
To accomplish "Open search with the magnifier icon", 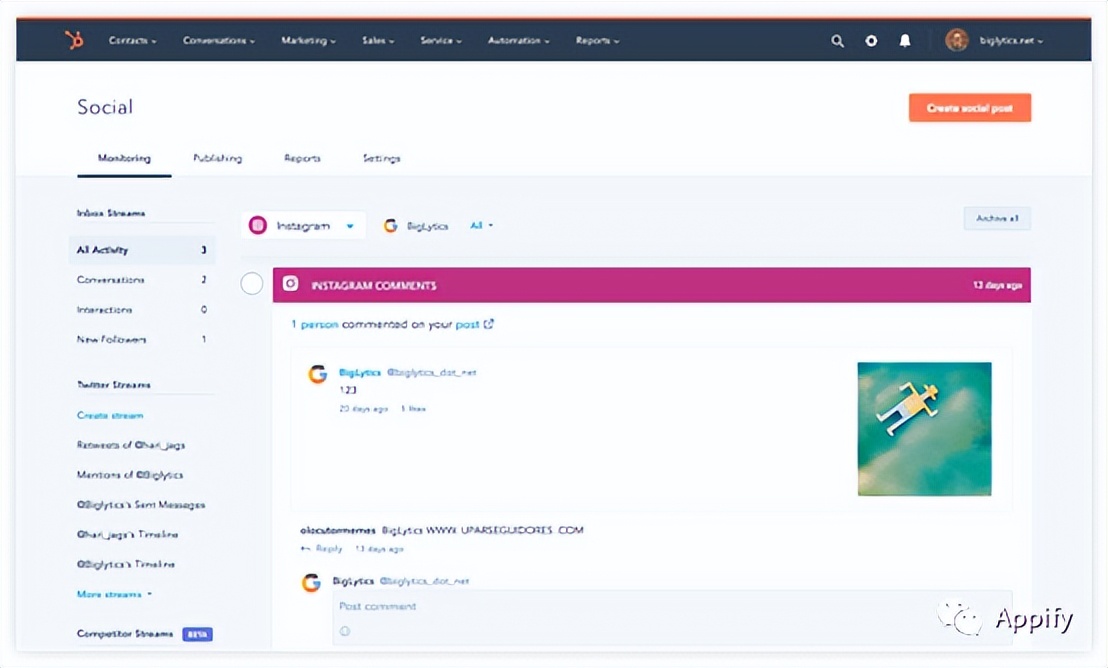I will coord(837,41).
